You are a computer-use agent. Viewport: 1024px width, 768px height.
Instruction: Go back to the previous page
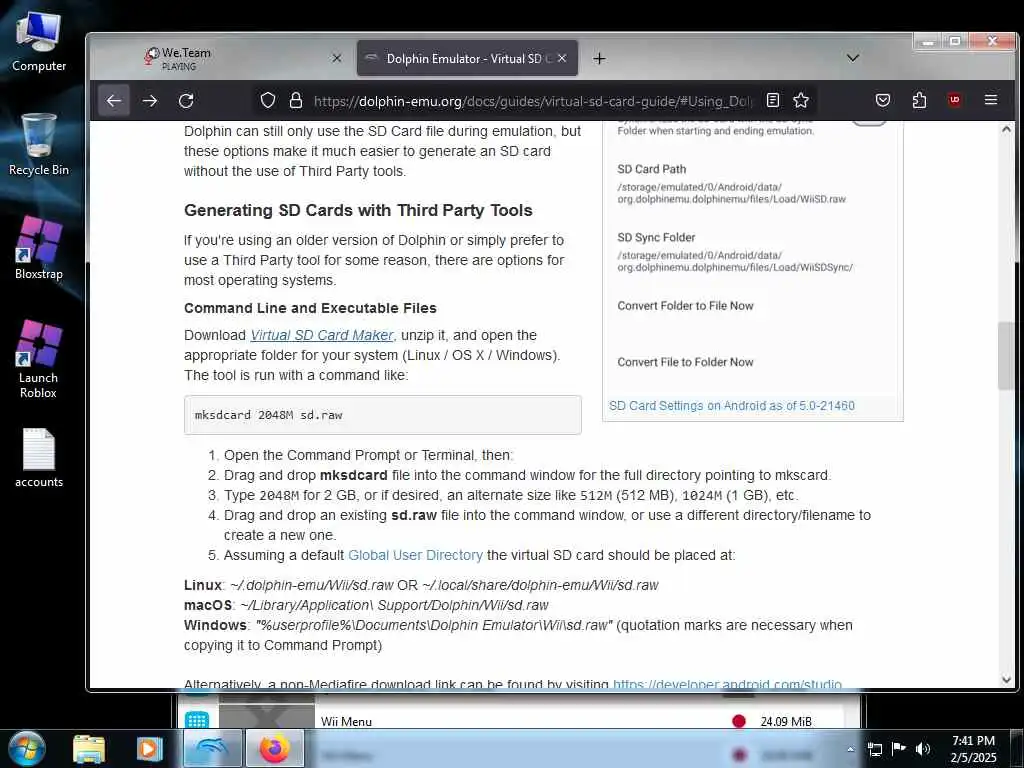(x=114, y=101)
